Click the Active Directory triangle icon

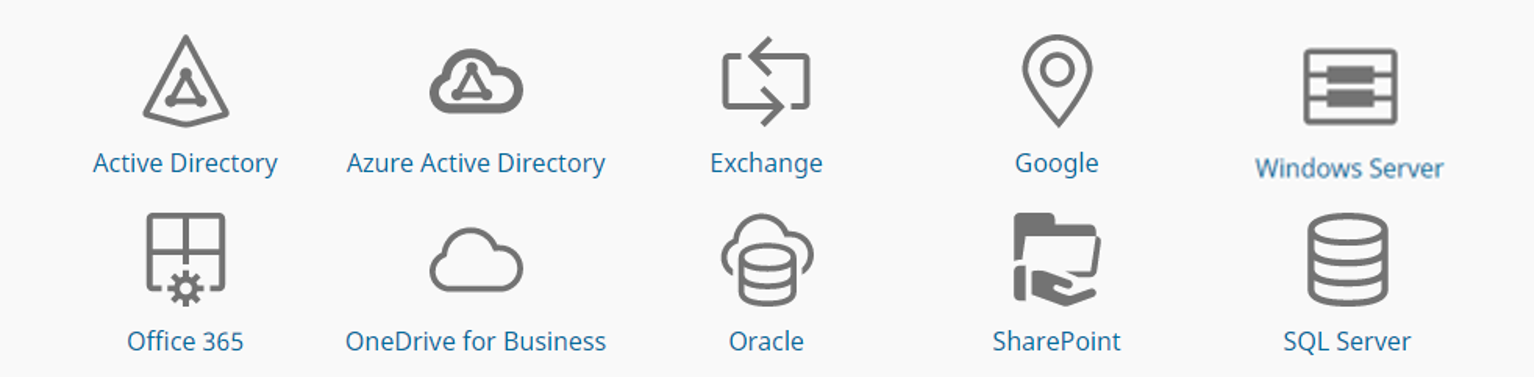tap(185, 81)
